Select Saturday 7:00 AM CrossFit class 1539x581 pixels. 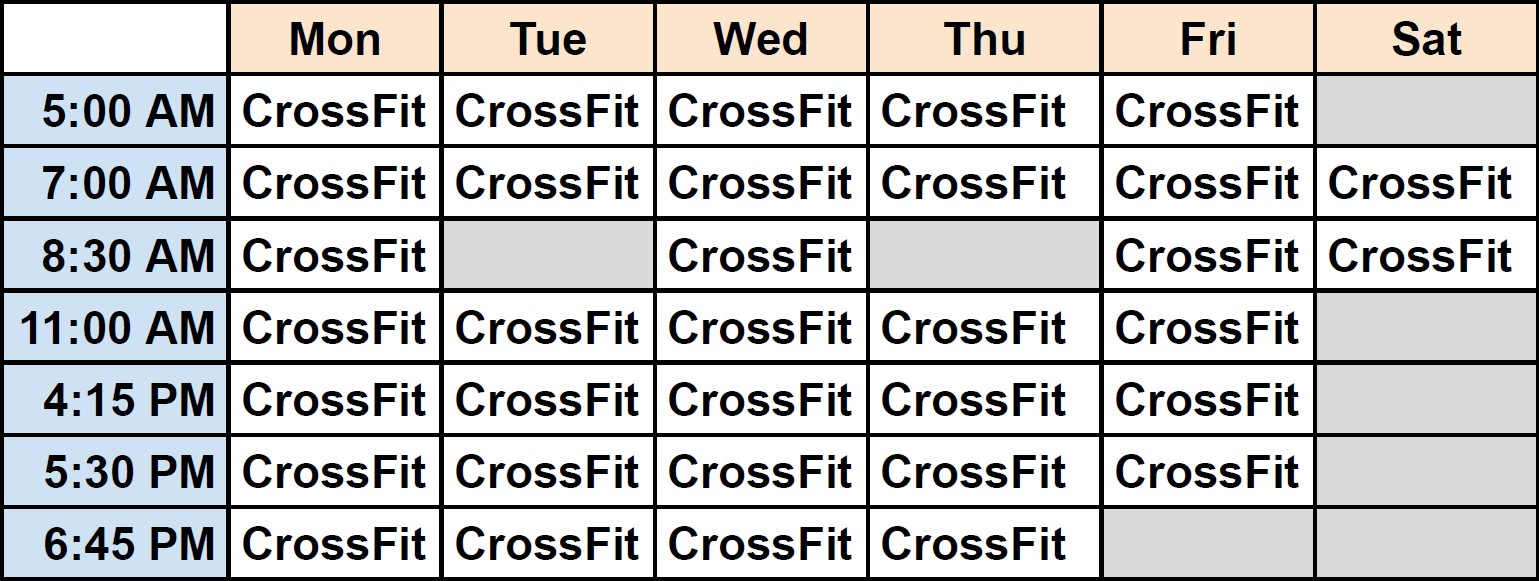1420,184
